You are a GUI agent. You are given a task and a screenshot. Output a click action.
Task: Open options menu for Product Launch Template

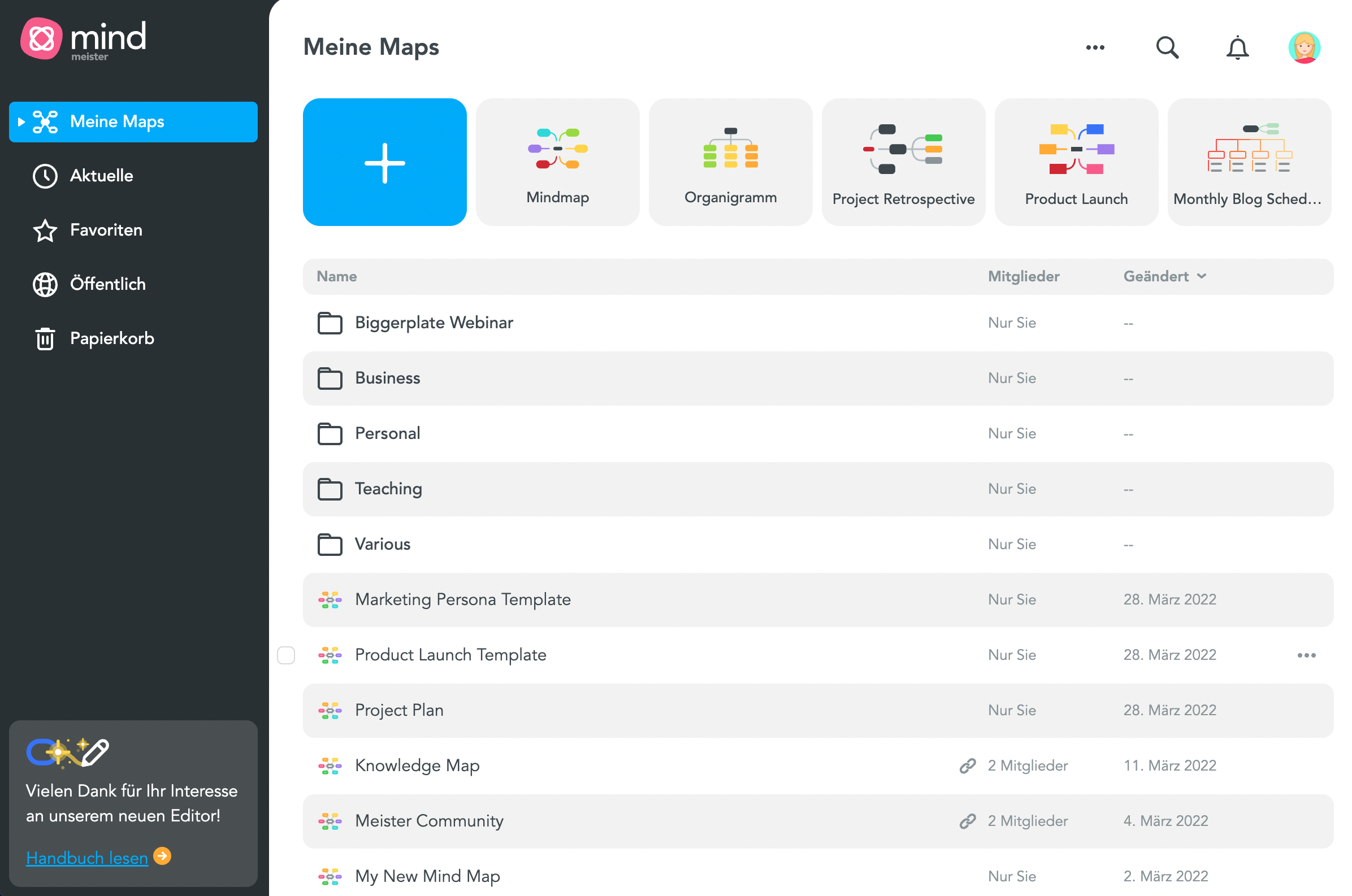(1307, 655)
